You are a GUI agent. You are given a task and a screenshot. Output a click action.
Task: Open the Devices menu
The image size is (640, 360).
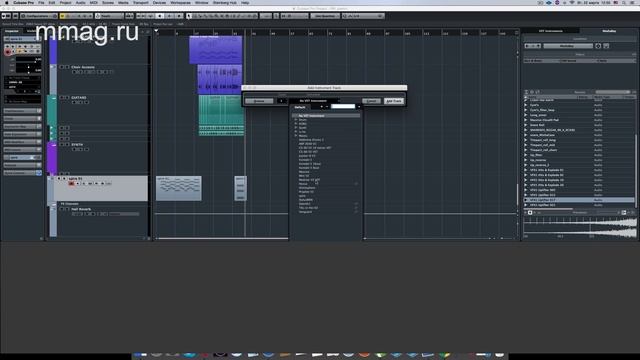(159, 2)
